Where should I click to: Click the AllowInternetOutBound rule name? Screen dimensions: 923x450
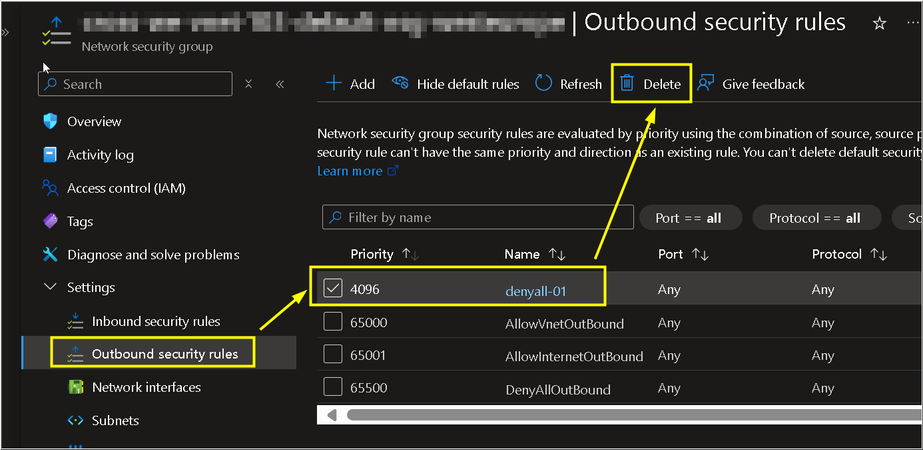pyautogui.click(x=574, y=356)
